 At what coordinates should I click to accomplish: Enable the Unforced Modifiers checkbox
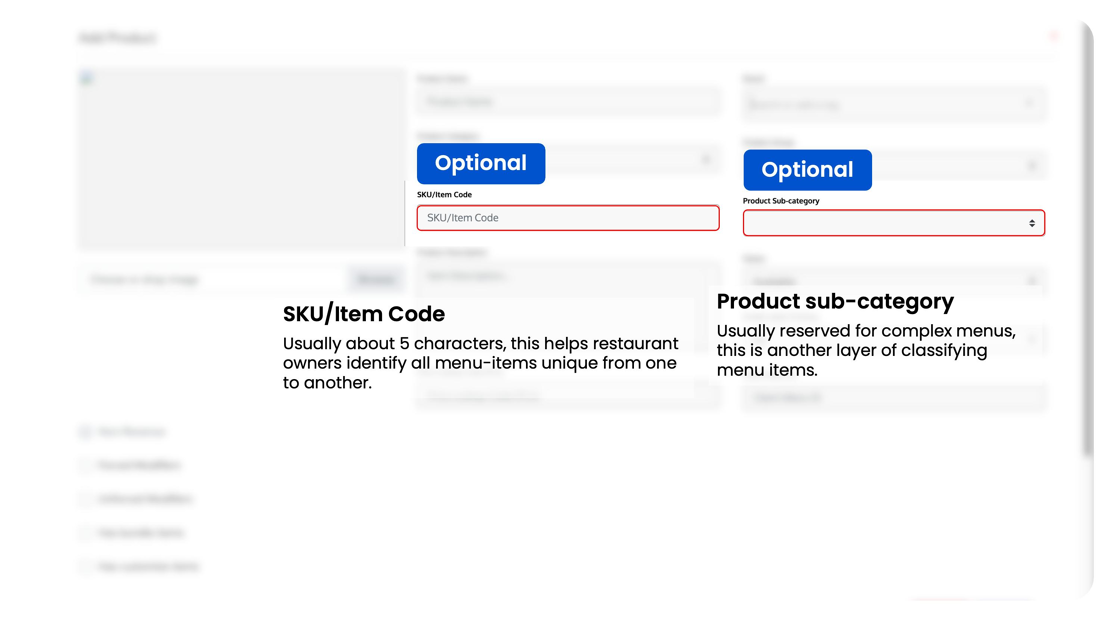[85, 498]
